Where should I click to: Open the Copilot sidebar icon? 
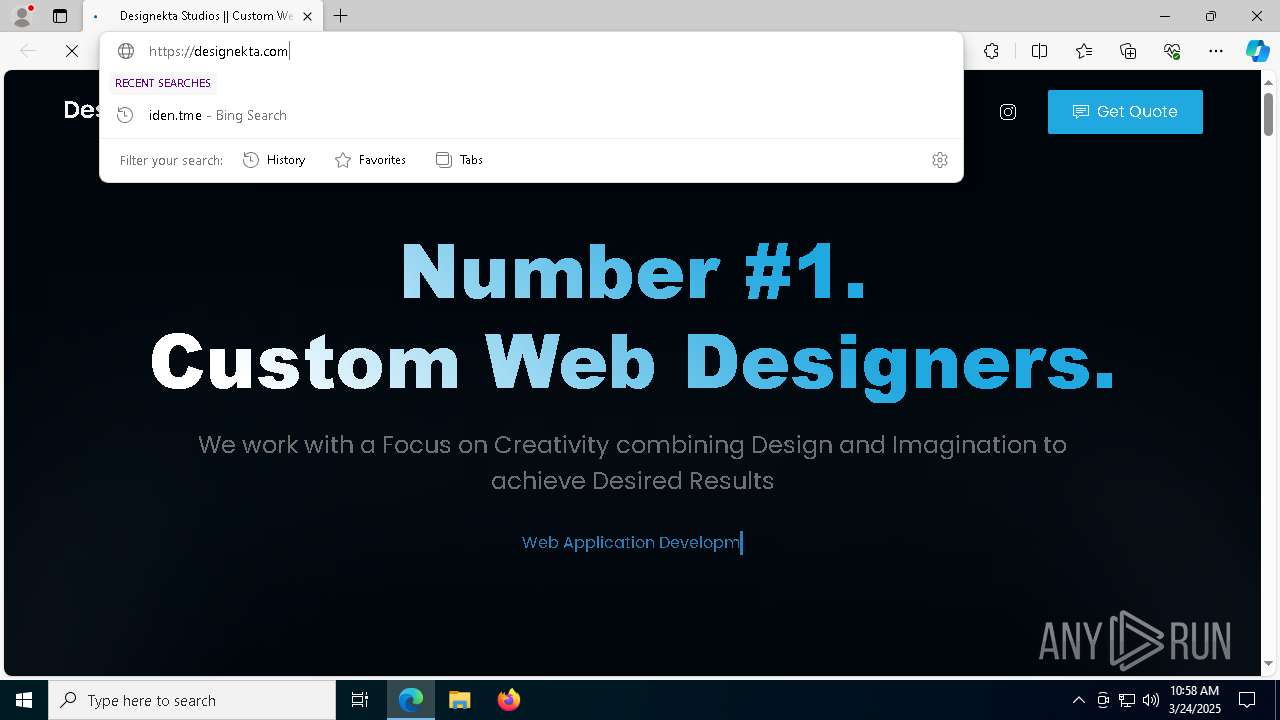(x=1257, y=51)
